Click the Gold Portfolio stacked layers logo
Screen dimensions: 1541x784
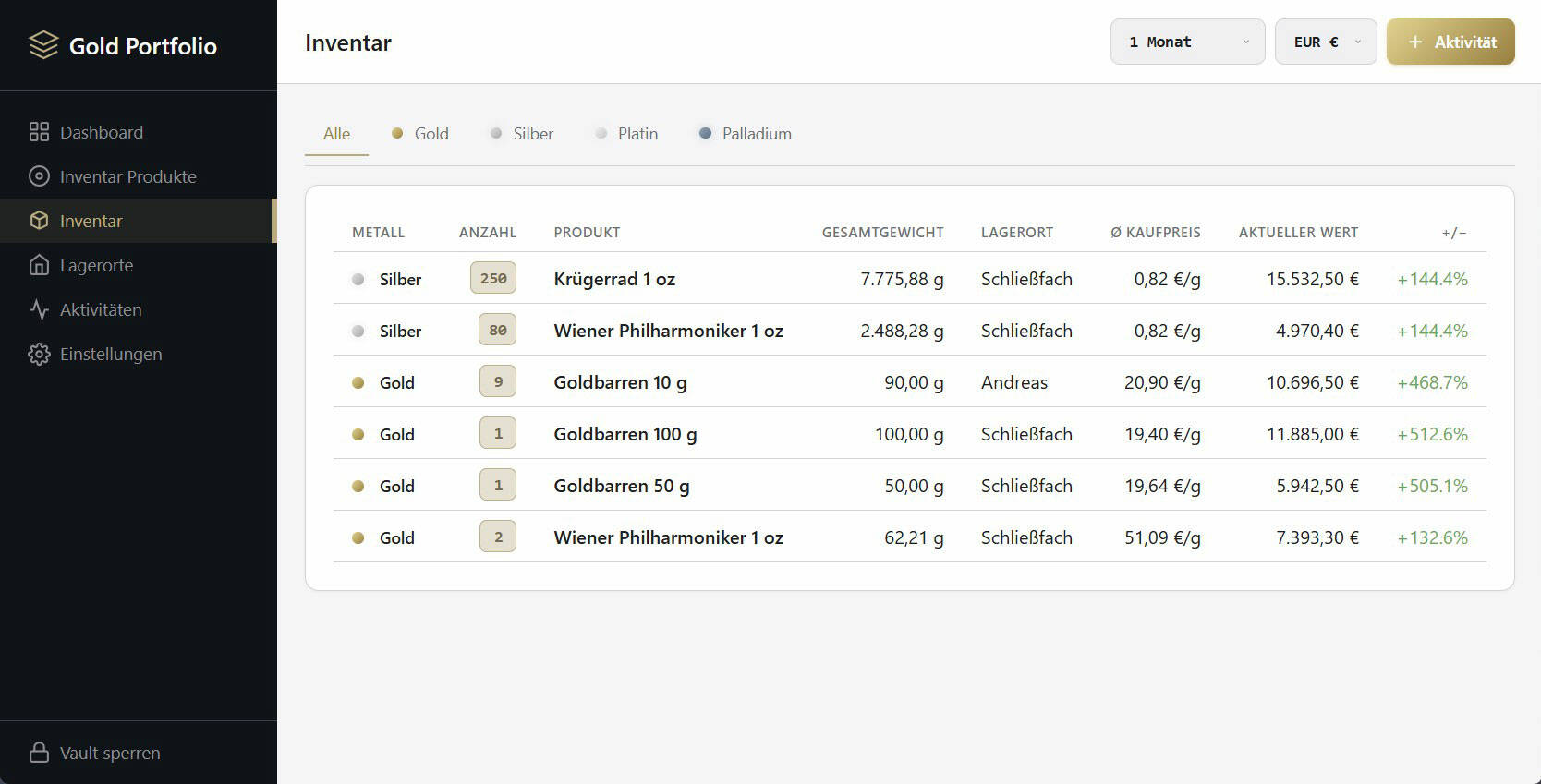43,45
